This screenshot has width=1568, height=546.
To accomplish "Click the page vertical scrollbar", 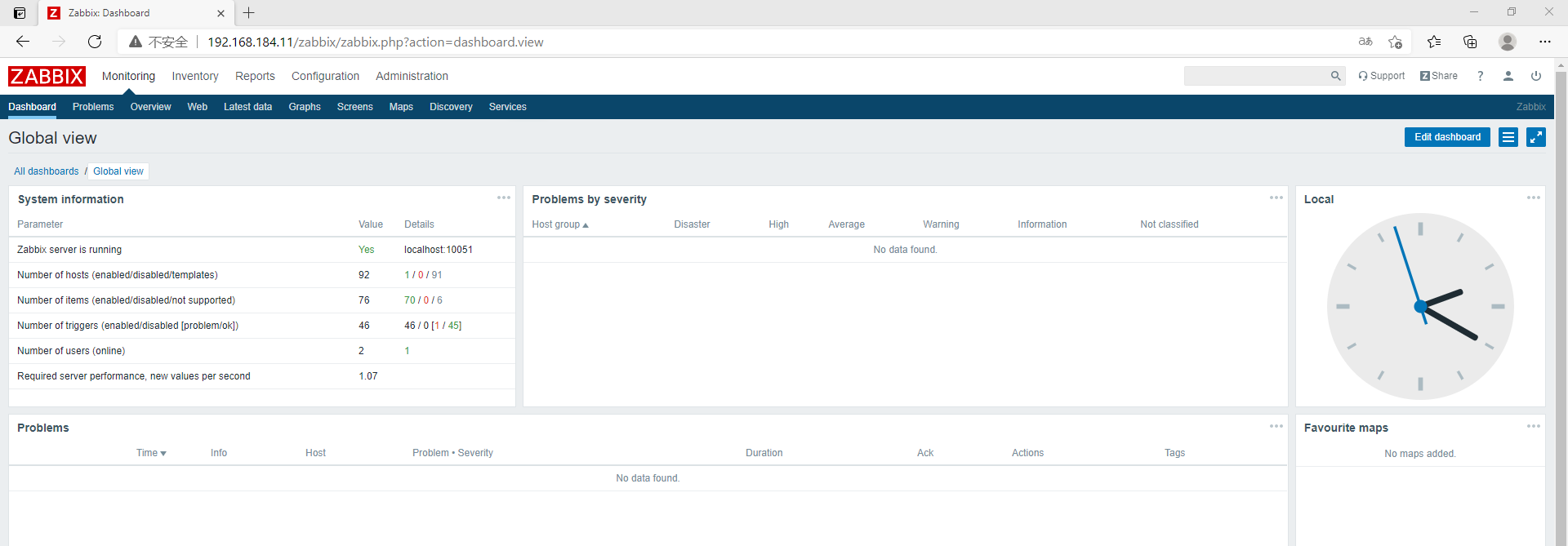I will [x=1561, y=302].
